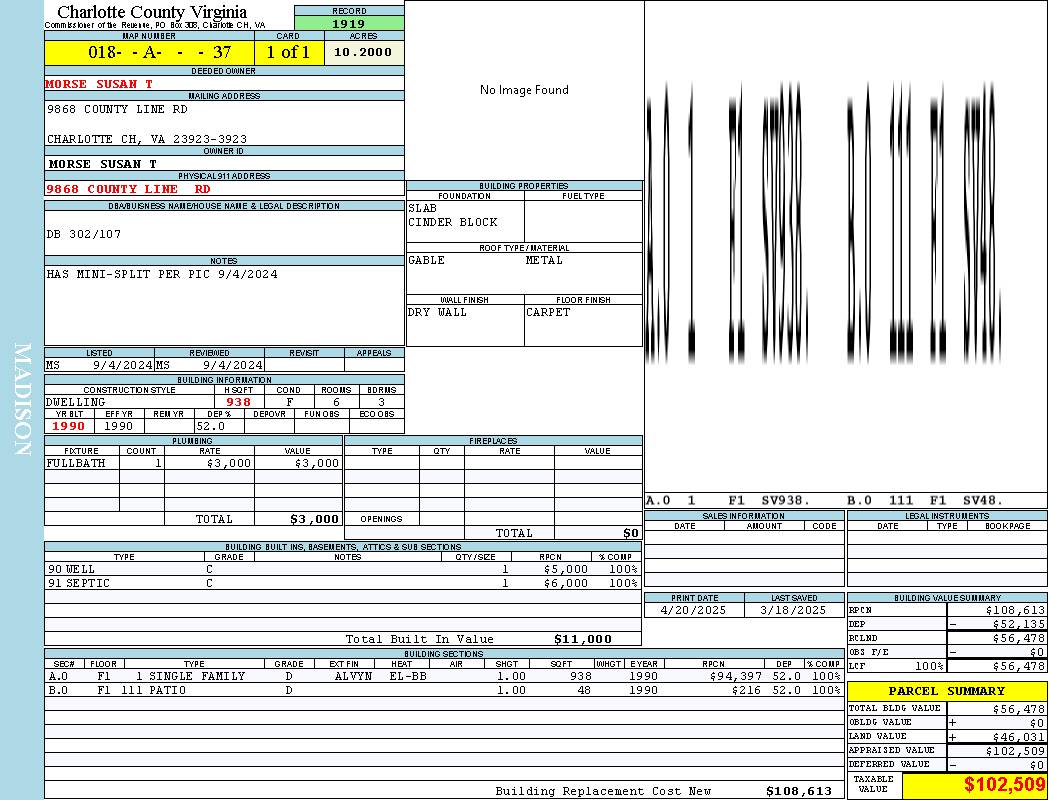Click the FULLBATH plumbing fixture
This screenshot has height=800, width=1050.
point(76,463)
